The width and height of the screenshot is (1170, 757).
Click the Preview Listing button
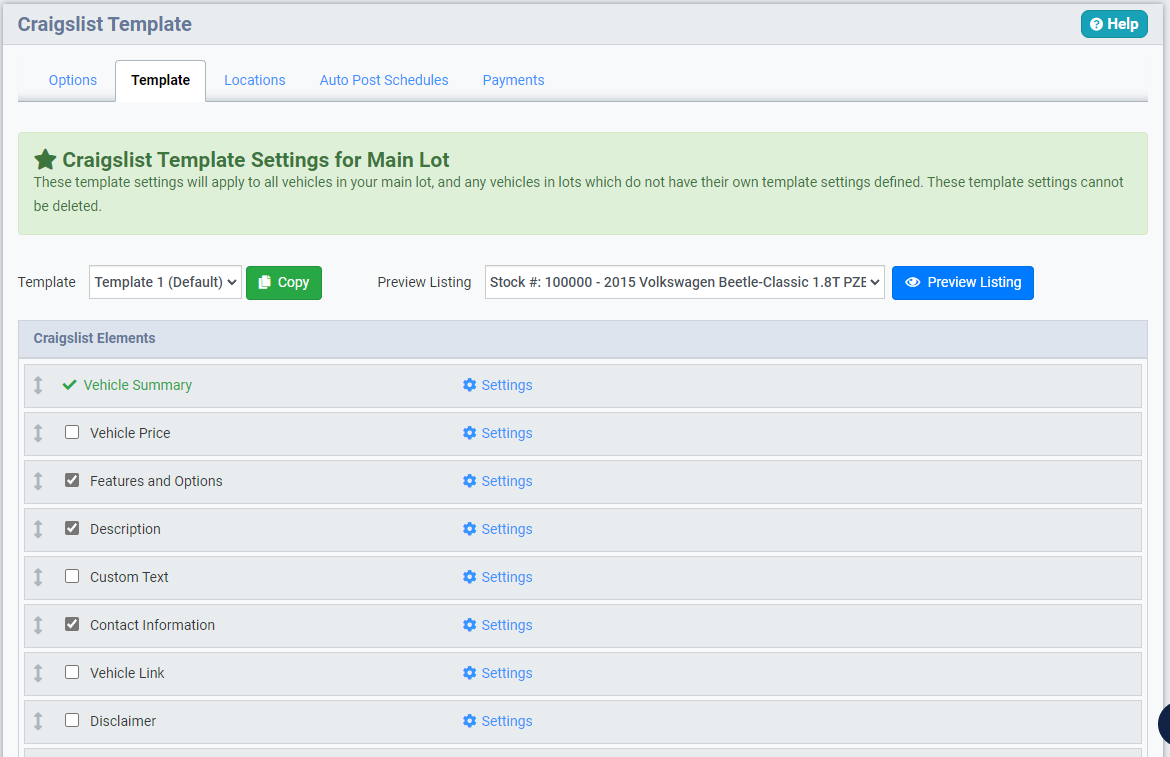click(x=962, y=283)
